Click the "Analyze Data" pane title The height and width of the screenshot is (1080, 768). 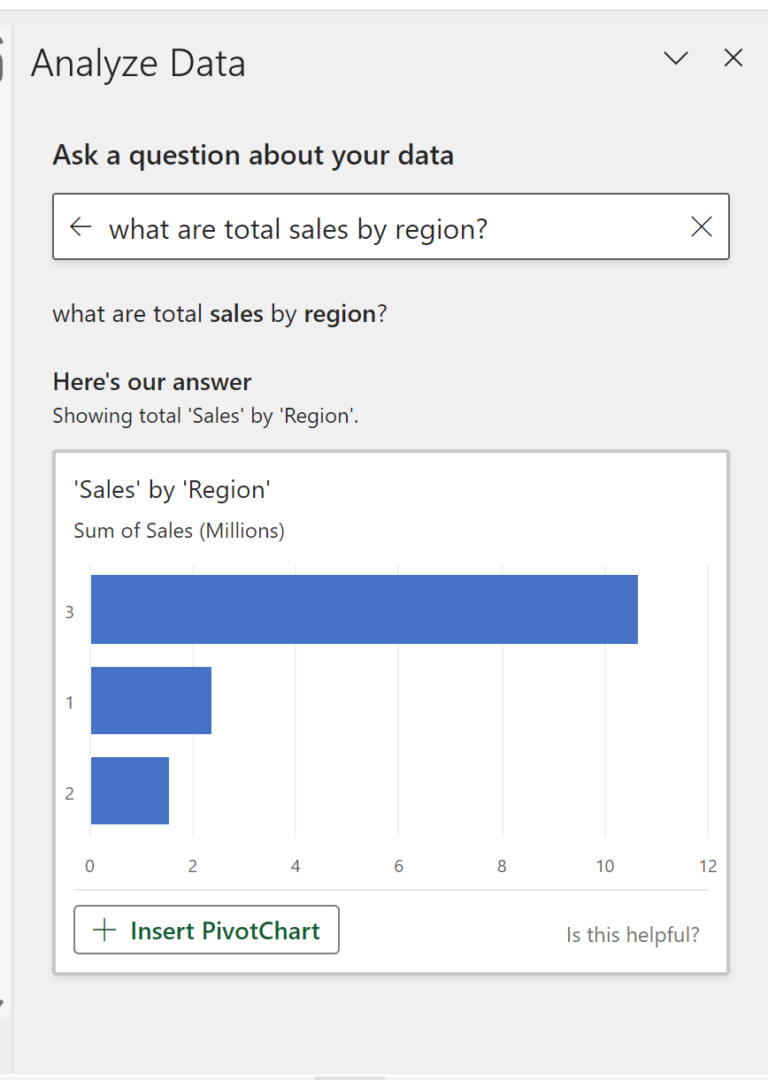pos(138,64)
